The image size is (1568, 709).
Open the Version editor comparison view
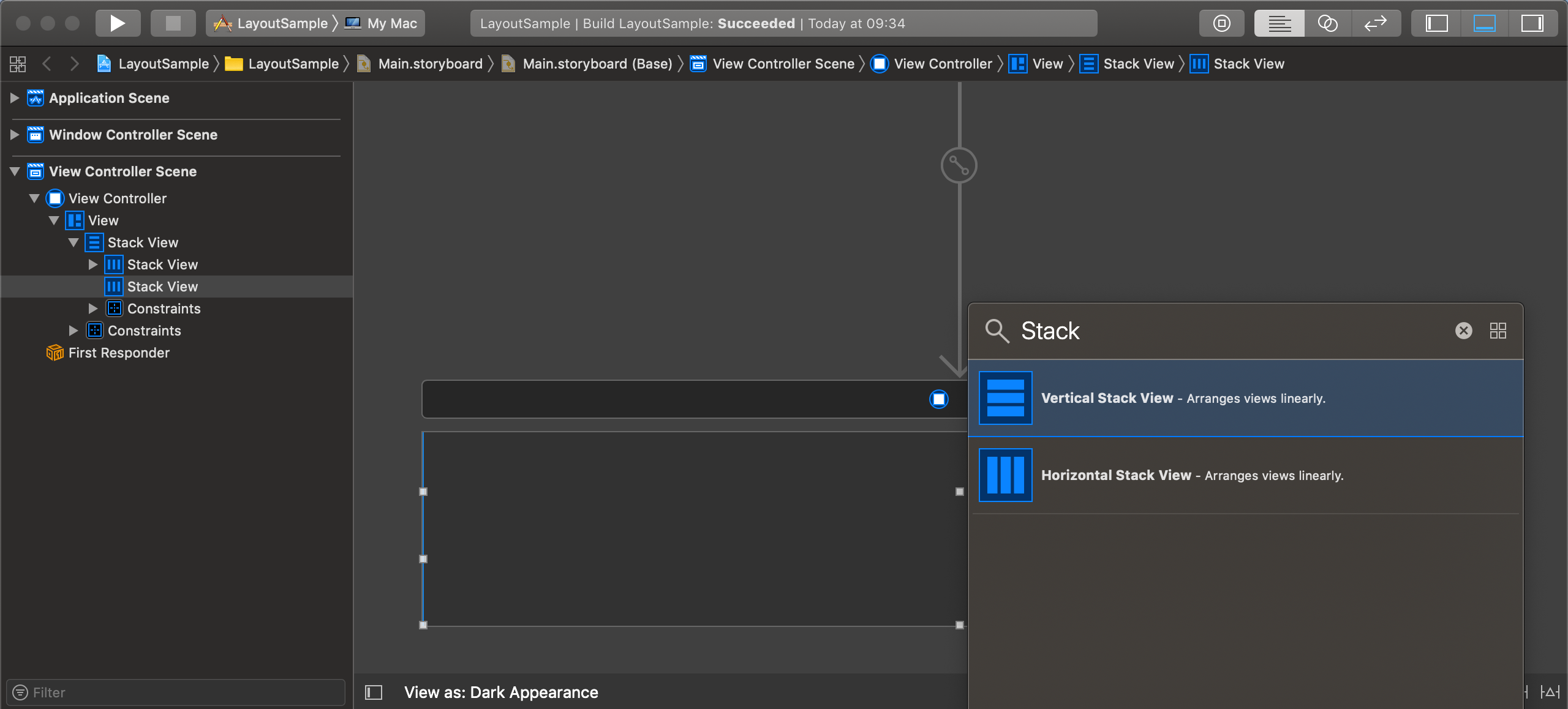tap(1376, 23)
